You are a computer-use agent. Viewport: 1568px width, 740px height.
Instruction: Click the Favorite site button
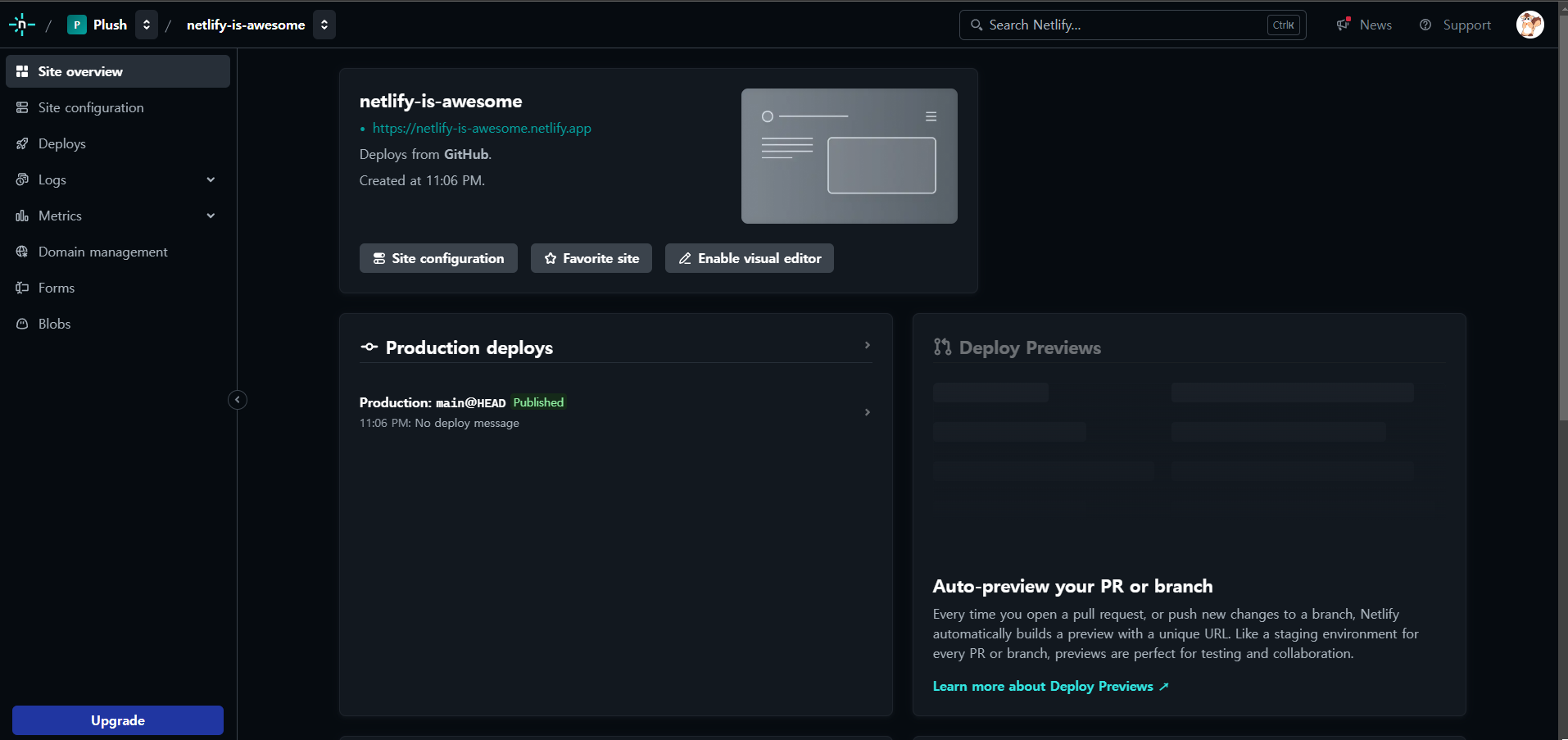point(591,258)
